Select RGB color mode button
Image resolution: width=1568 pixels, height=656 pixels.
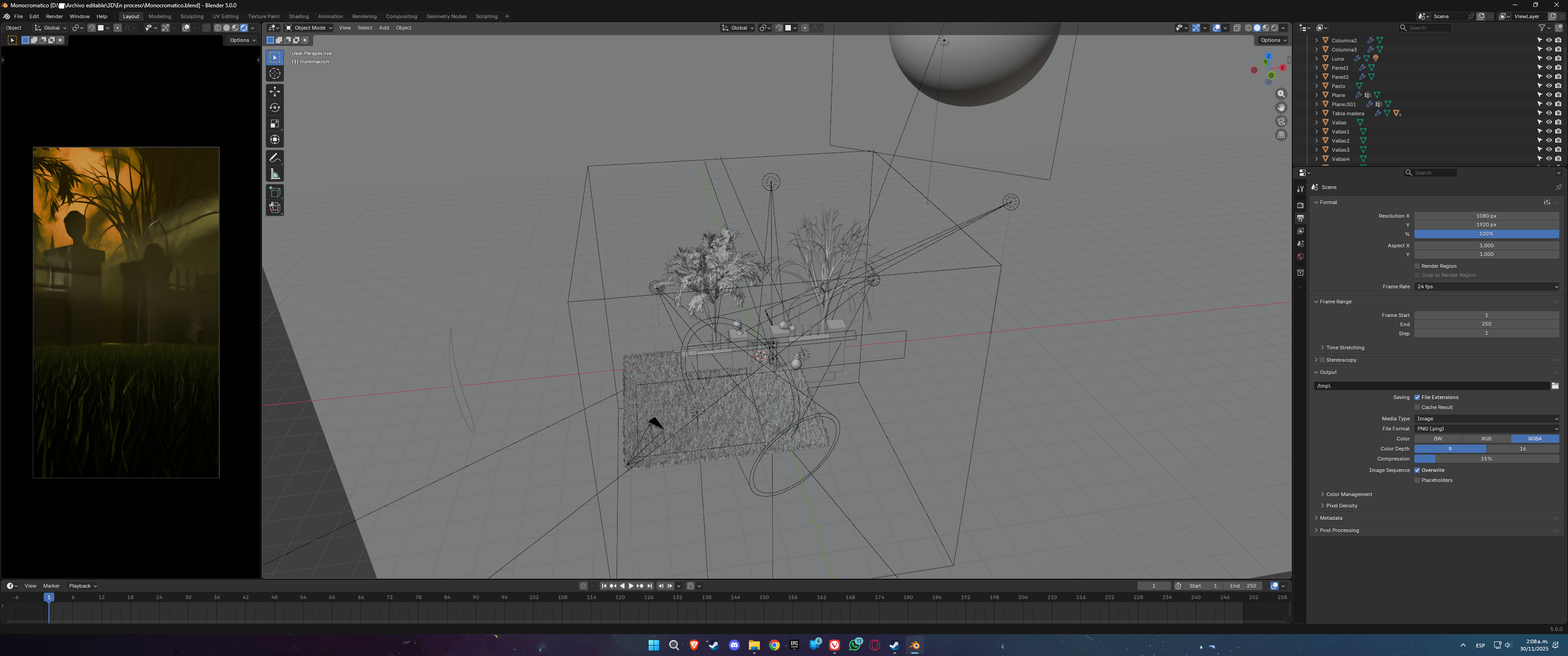(x=1486, y=439)
